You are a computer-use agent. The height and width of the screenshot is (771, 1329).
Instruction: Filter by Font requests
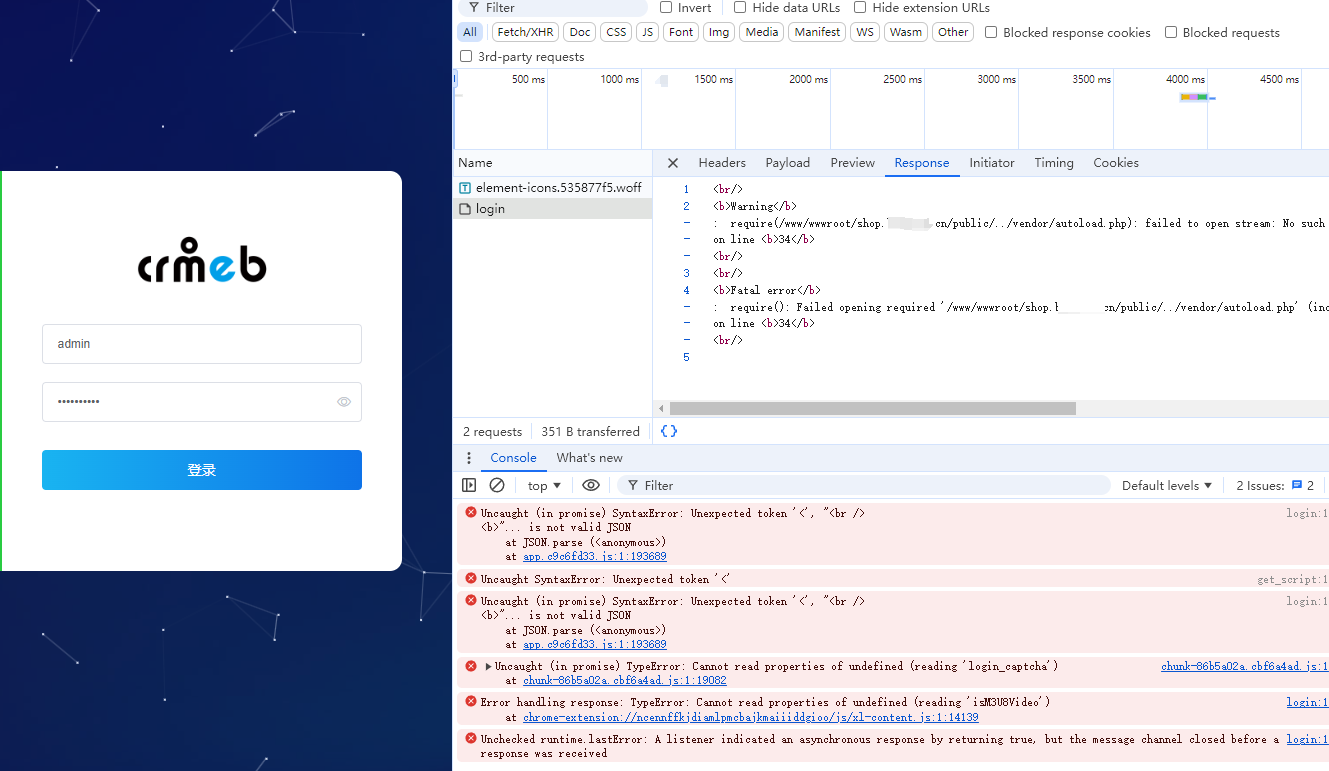[681, 32]
